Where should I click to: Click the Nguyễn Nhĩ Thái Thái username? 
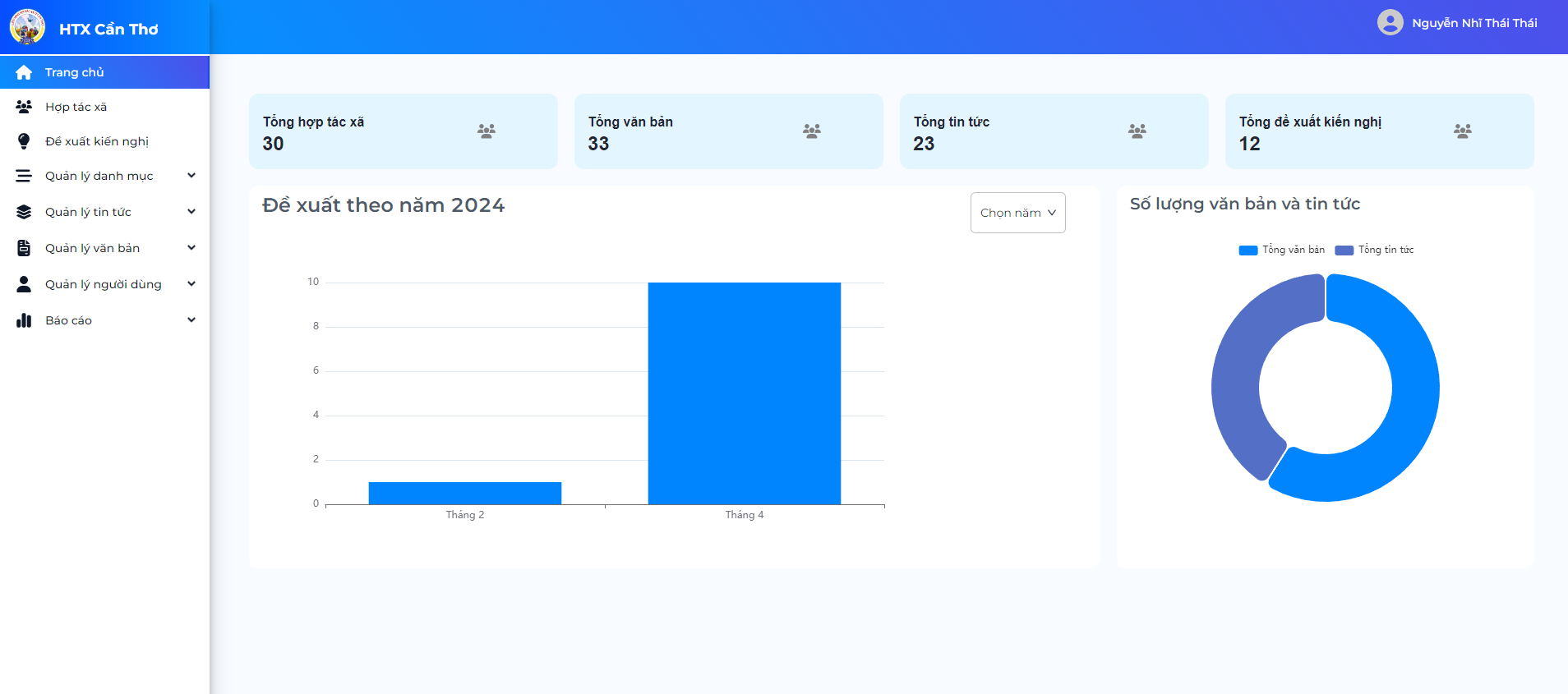[1474, 23]
